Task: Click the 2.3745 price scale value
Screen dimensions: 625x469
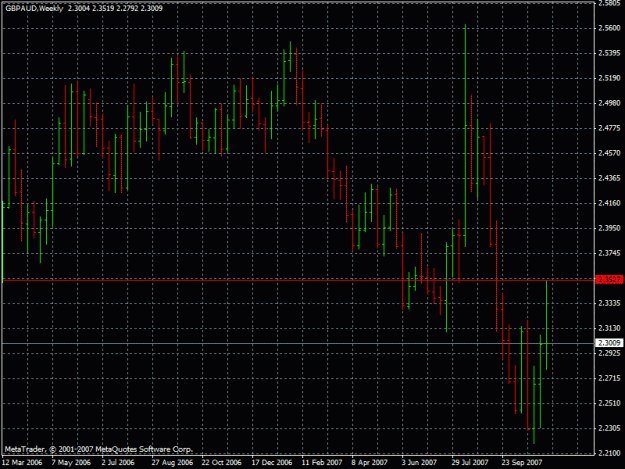Action: [609, 253]
